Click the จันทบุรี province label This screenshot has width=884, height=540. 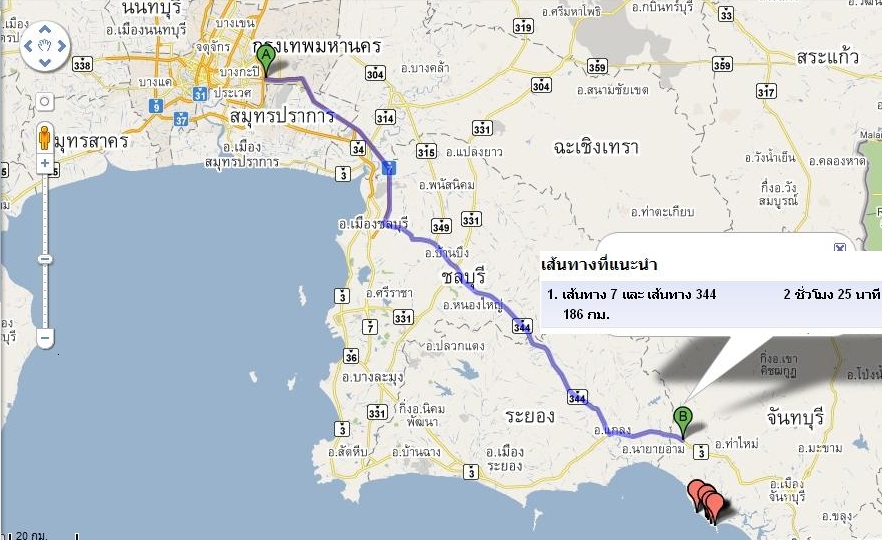click(x=795, y=418)
